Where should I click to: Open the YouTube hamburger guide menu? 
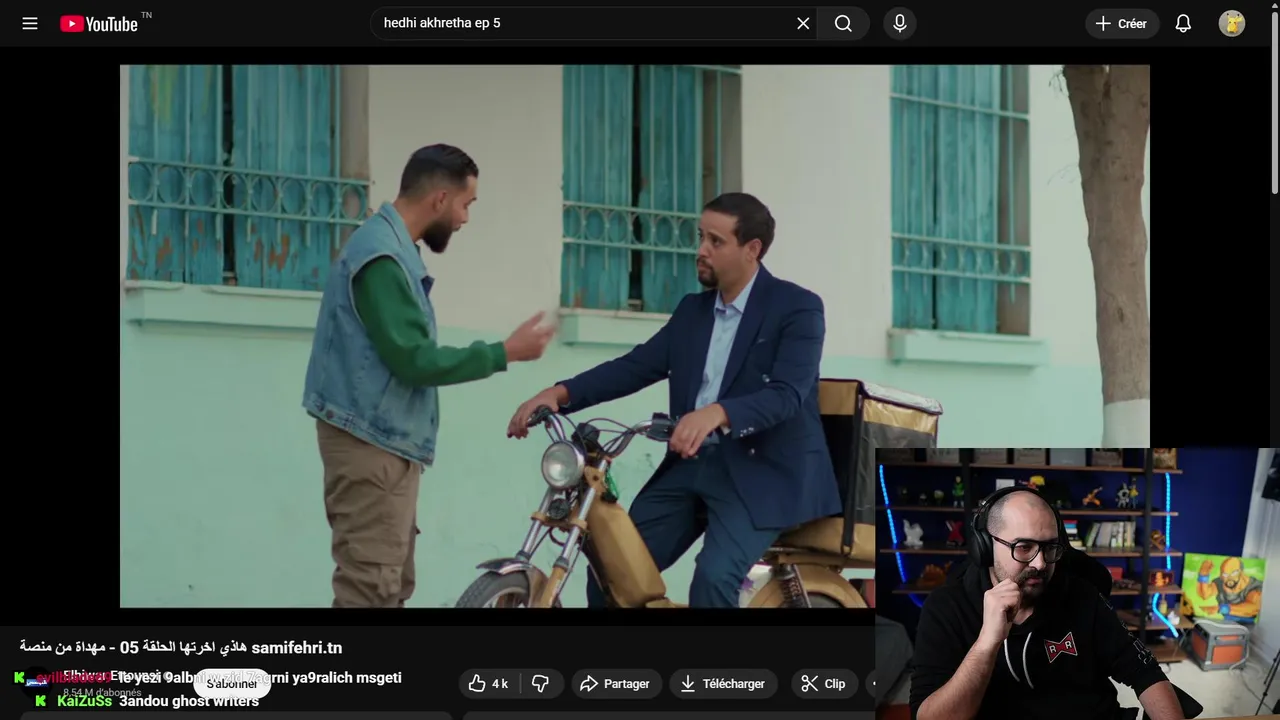click(x=30, y=23)
